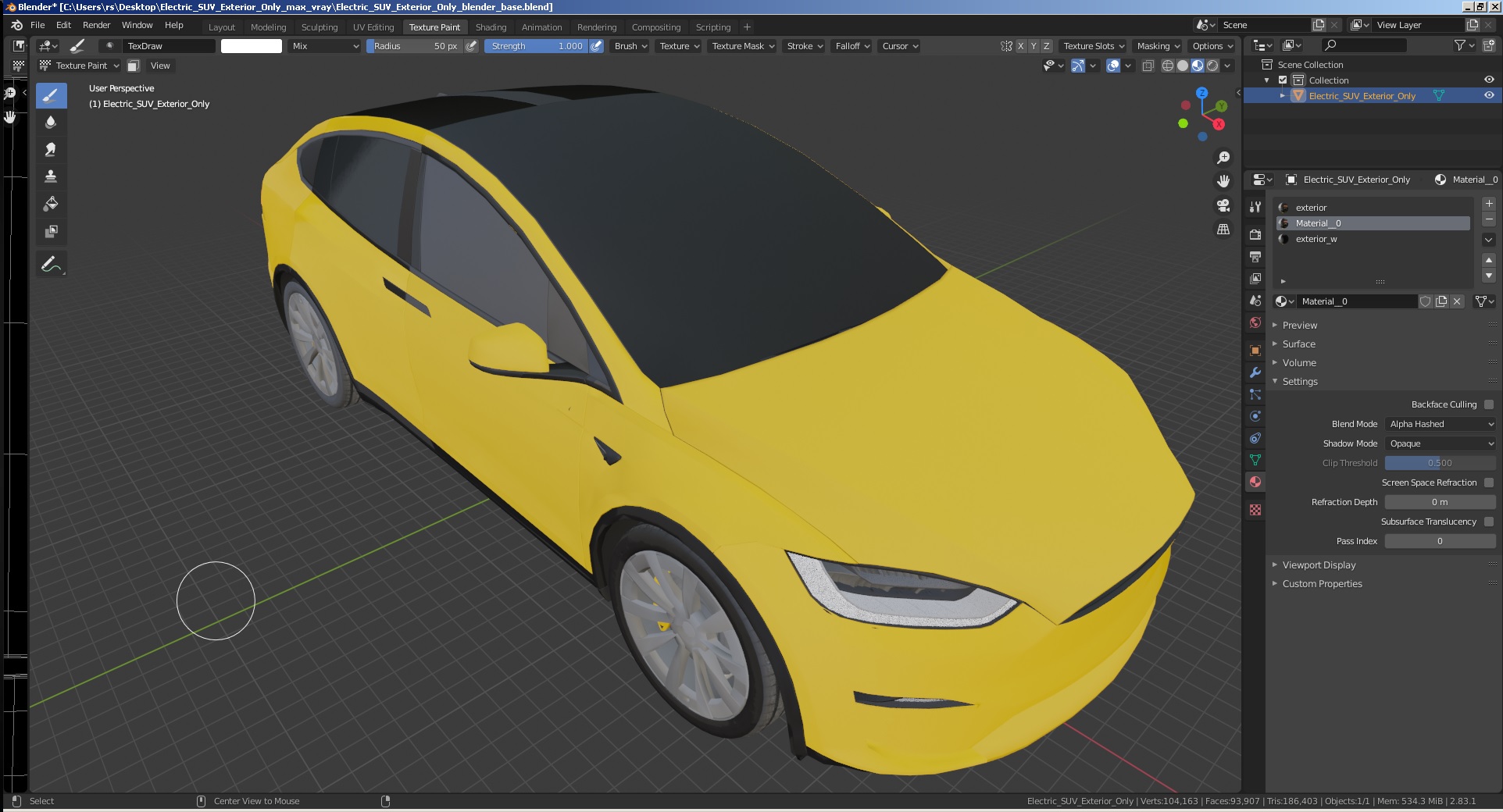
Task: Hide Collection with its eye icon
Action: pyautogui.click(x=1489, y=80)
